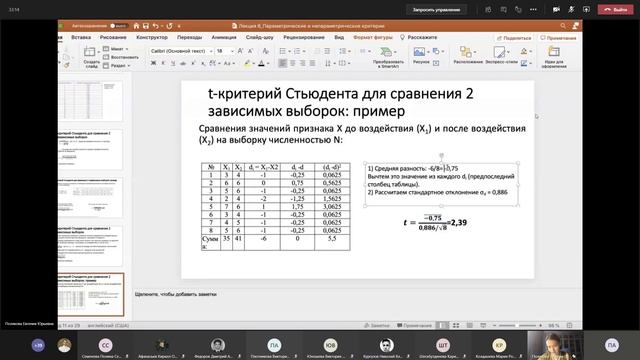Open Teams more actions ellipsis

pyautogui.click(x=533, y=9)
